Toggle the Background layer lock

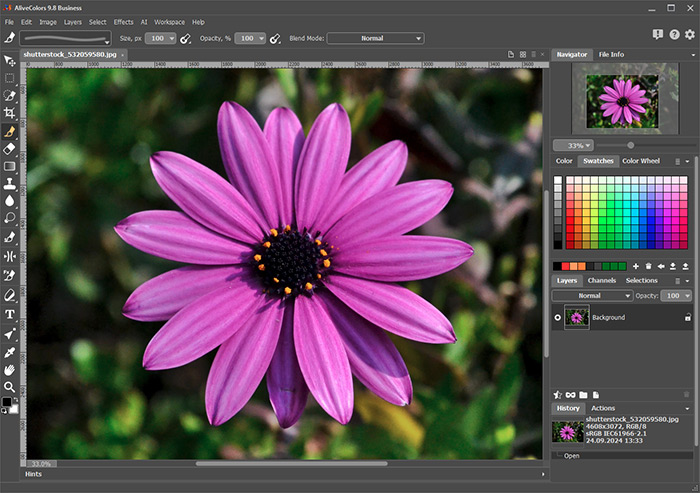pyautogui.click(x=688, y=318)
